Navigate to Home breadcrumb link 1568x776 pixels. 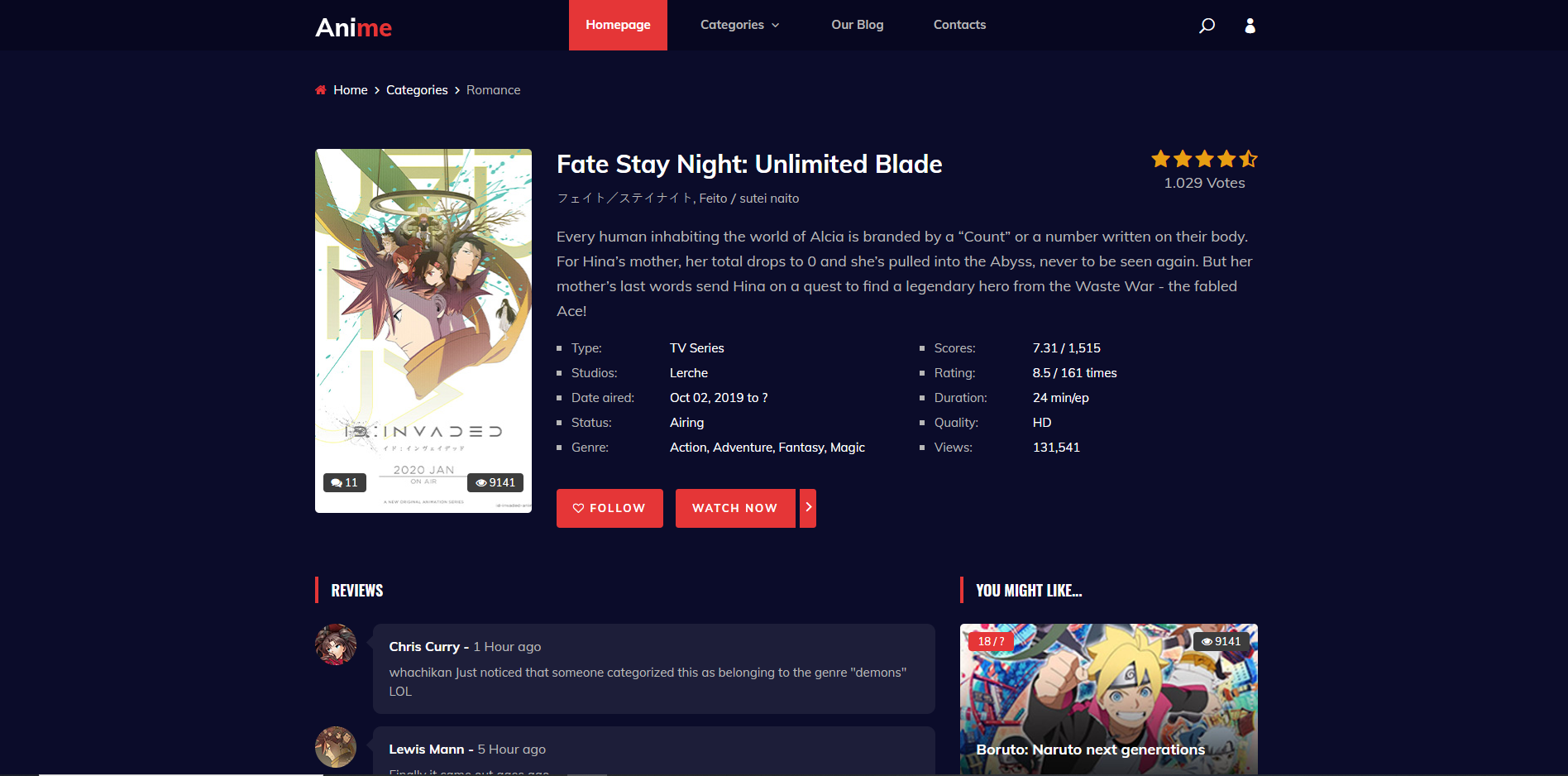pyautogui.click(x=351, y=90)
